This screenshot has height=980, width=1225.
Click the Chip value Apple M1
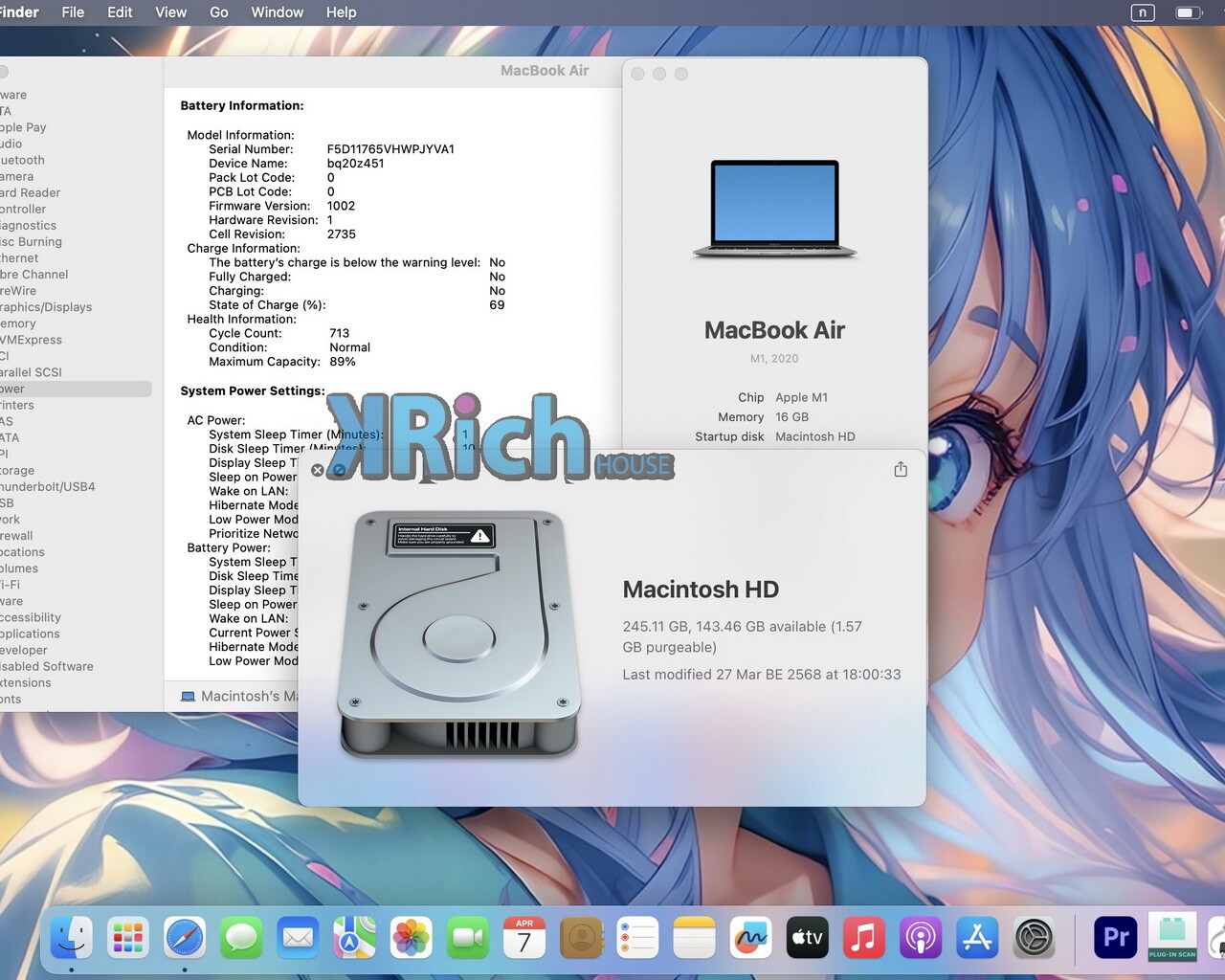[802, 397]
